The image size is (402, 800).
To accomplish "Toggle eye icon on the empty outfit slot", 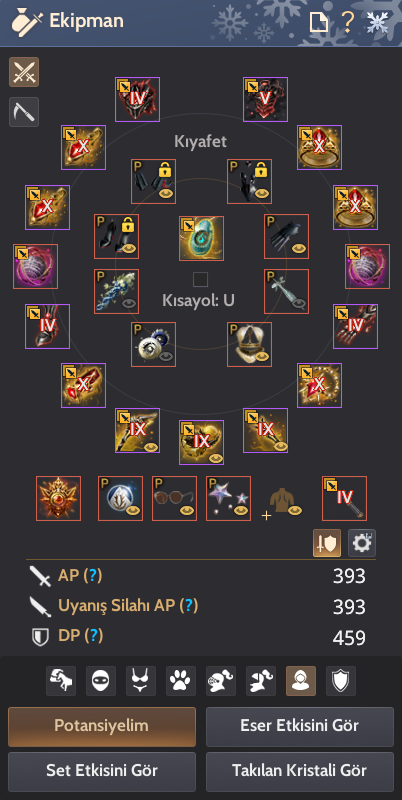I will (x=295, y=511).
